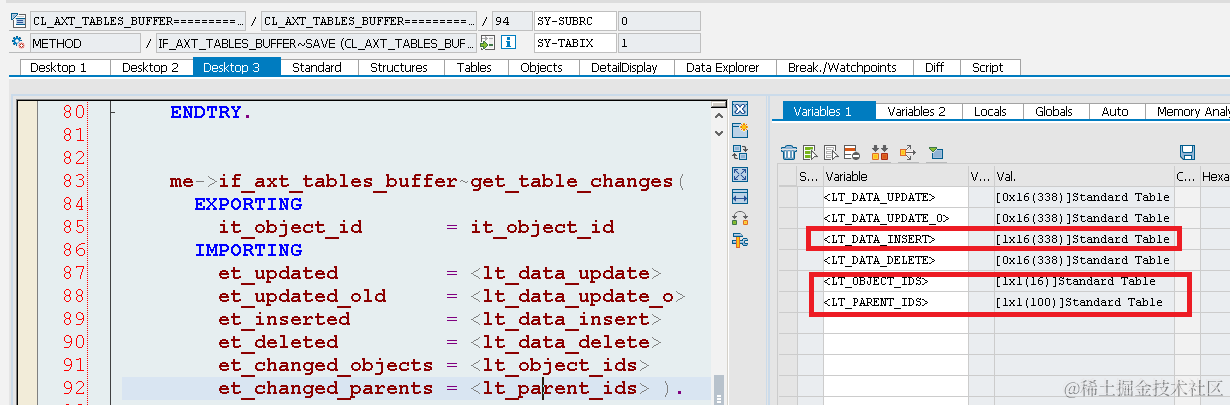This screenshot has width=1230, height=405.
Task: Open the Standard tab
Action: tap(317, 67)
